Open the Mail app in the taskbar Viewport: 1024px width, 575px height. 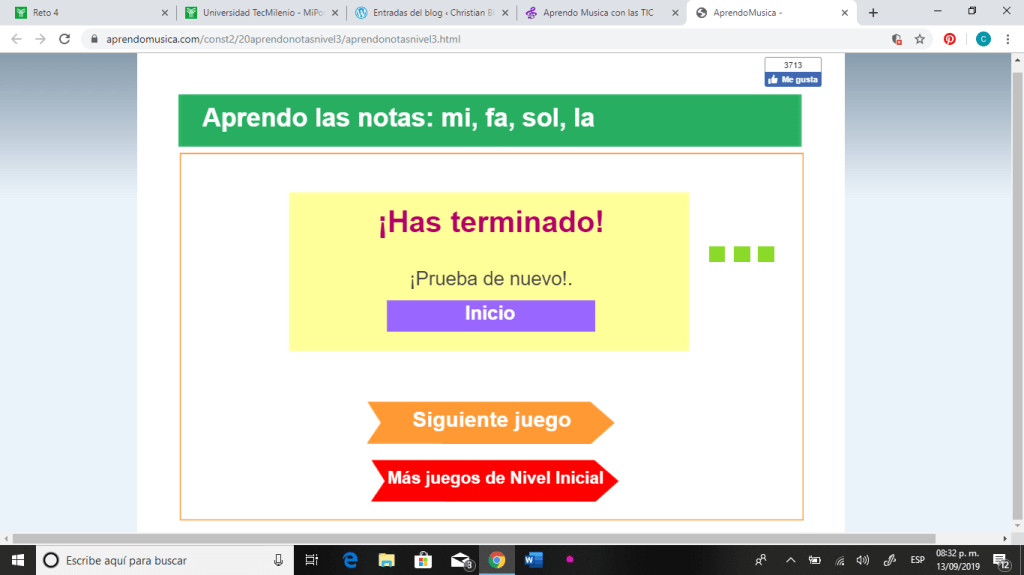coord(460,560)
